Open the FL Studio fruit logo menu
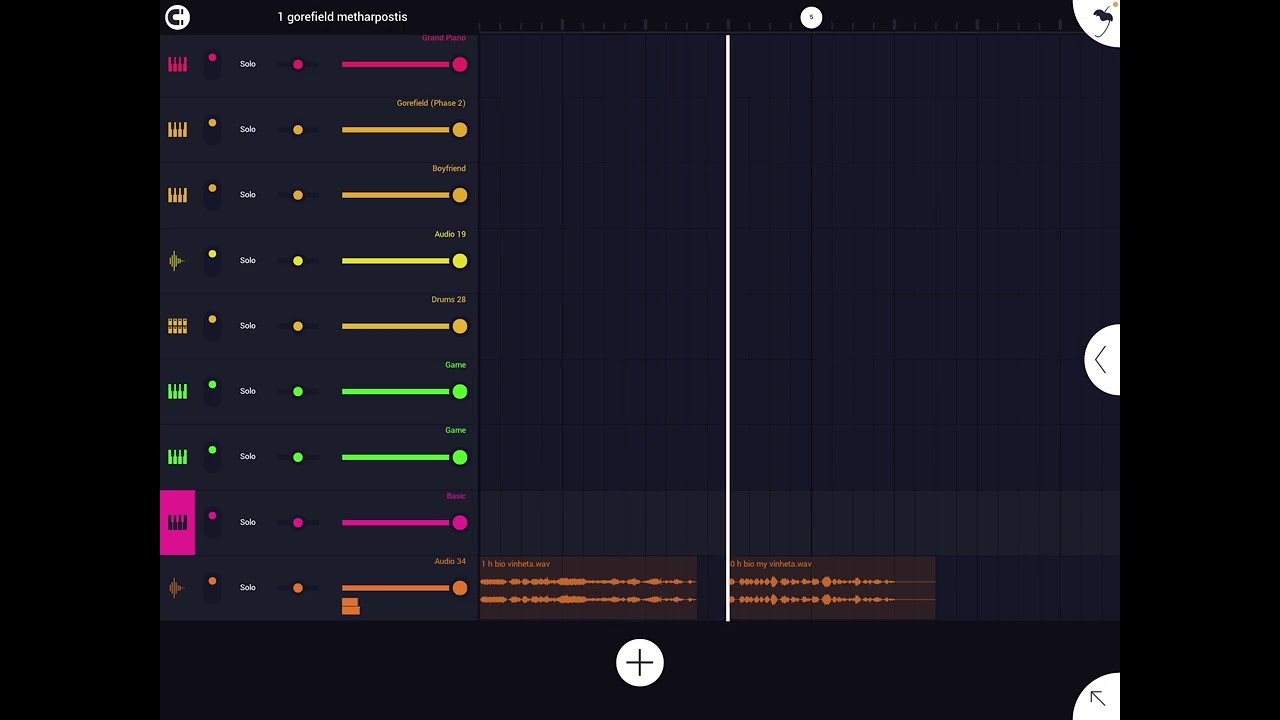The image size is (1280, 720). 1099,20
